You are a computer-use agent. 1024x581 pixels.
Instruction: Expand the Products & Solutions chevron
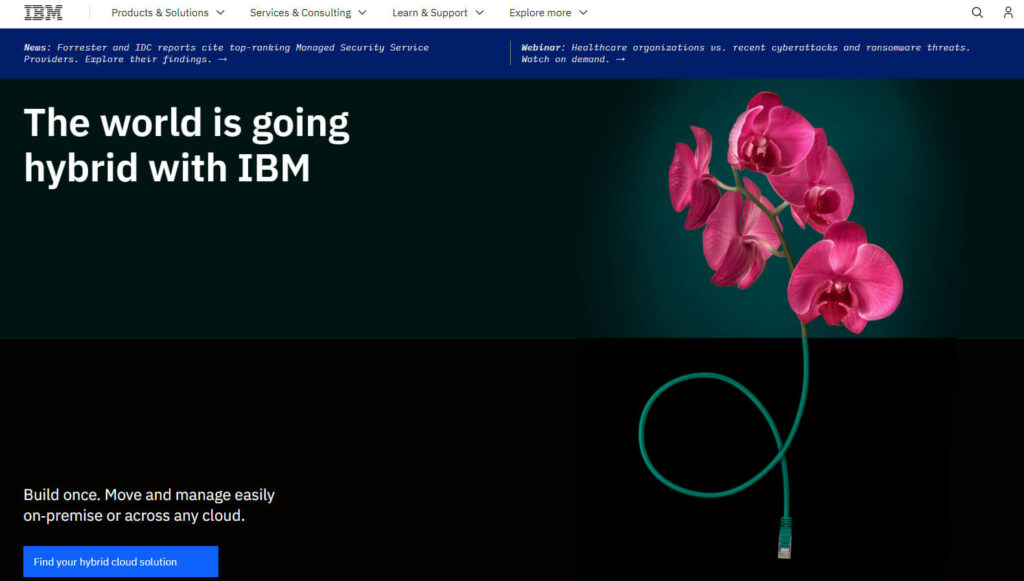pyautogui.click(x=221, y=12)
